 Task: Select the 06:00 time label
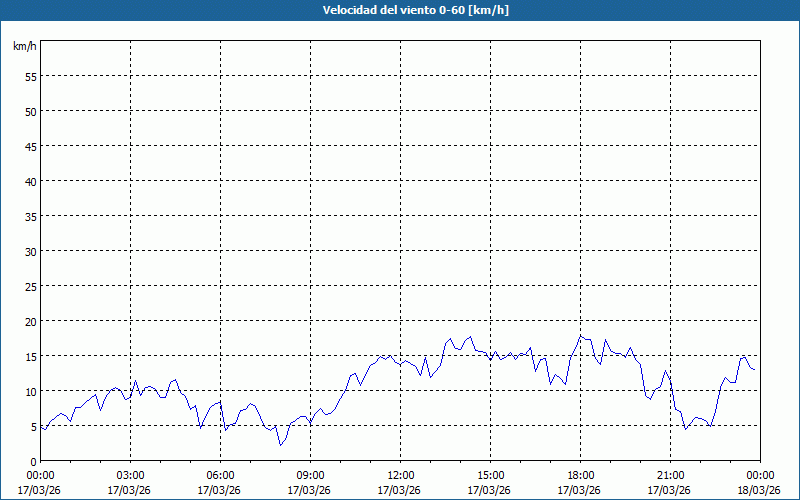click(x=220, y=475)
